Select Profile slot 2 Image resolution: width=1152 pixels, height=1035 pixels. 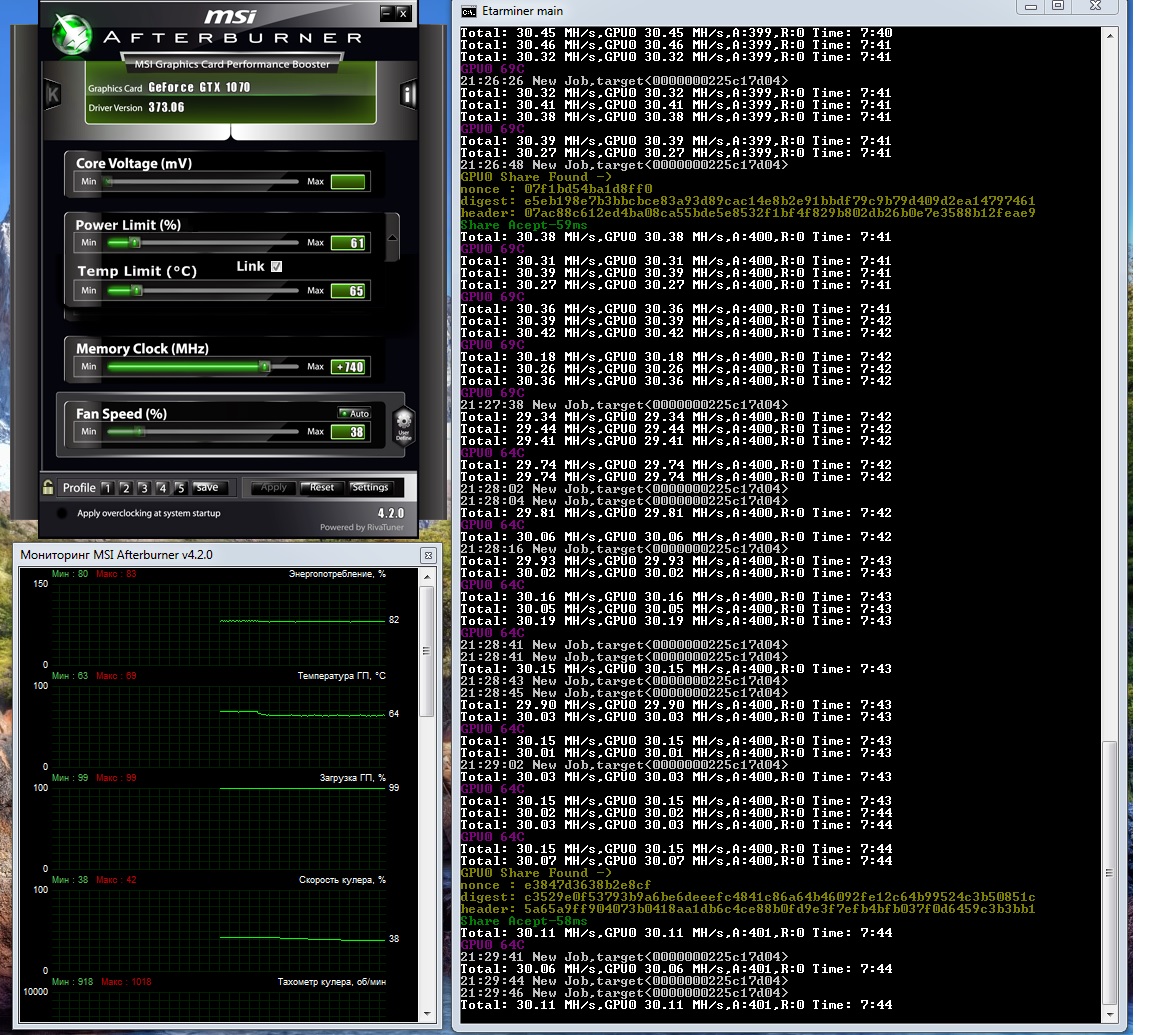126,488
